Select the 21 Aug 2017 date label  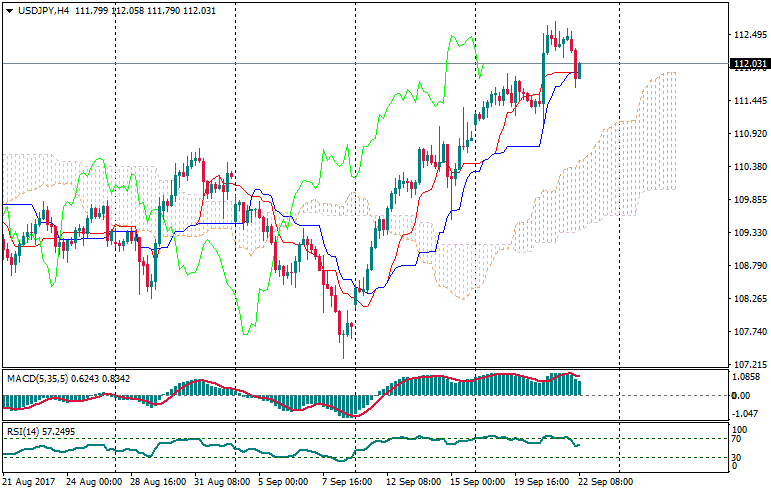30,481
